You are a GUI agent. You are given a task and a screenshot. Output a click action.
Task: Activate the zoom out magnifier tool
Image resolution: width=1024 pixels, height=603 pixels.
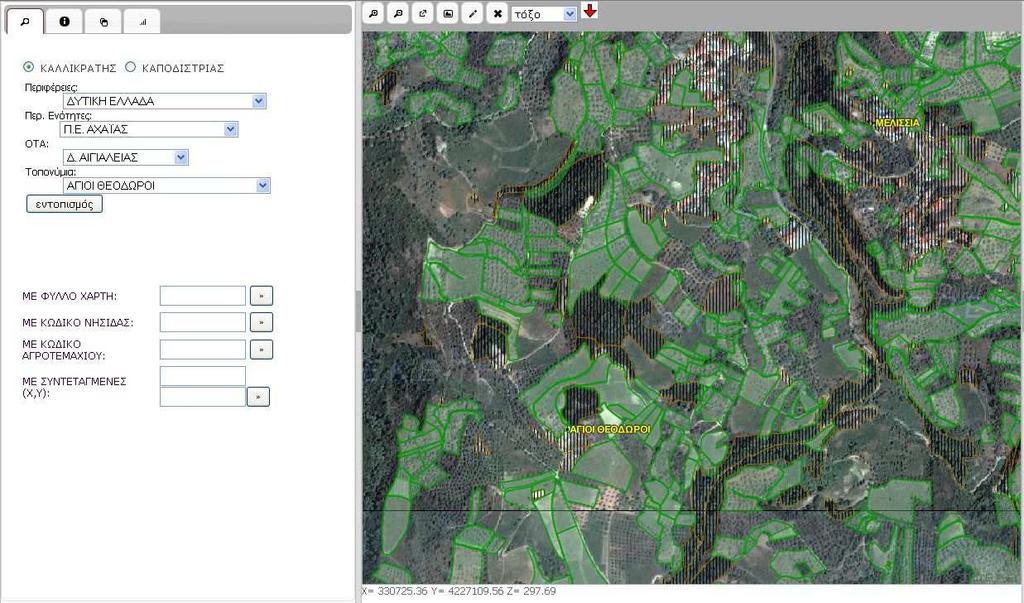click(x=398, y=13)
